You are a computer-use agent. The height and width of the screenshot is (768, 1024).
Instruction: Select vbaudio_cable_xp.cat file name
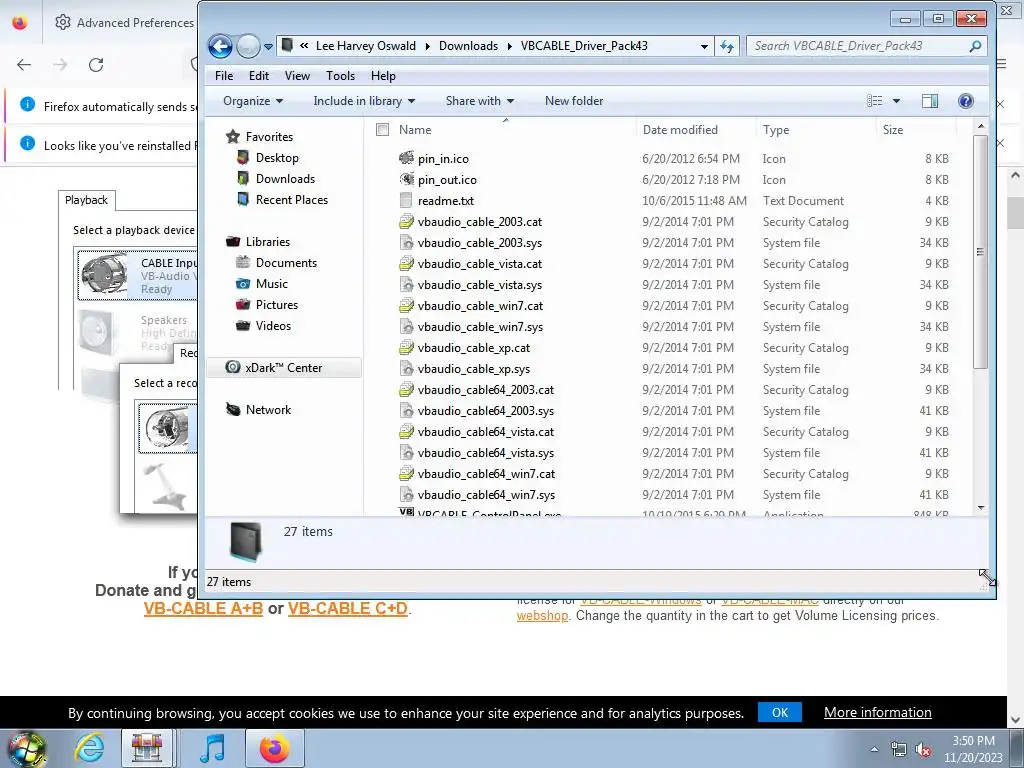pyautogui.click(x=473, y=347)
